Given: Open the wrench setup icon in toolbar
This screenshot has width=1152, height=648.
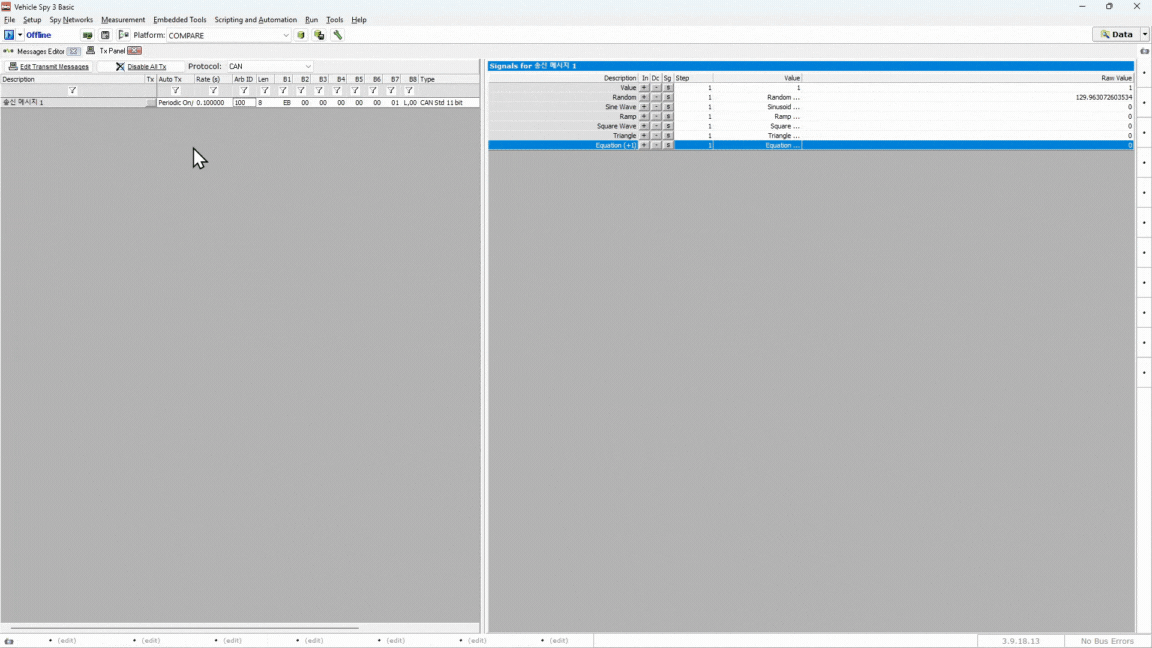Looking at the screenshot, I should (x=338, y=35).
